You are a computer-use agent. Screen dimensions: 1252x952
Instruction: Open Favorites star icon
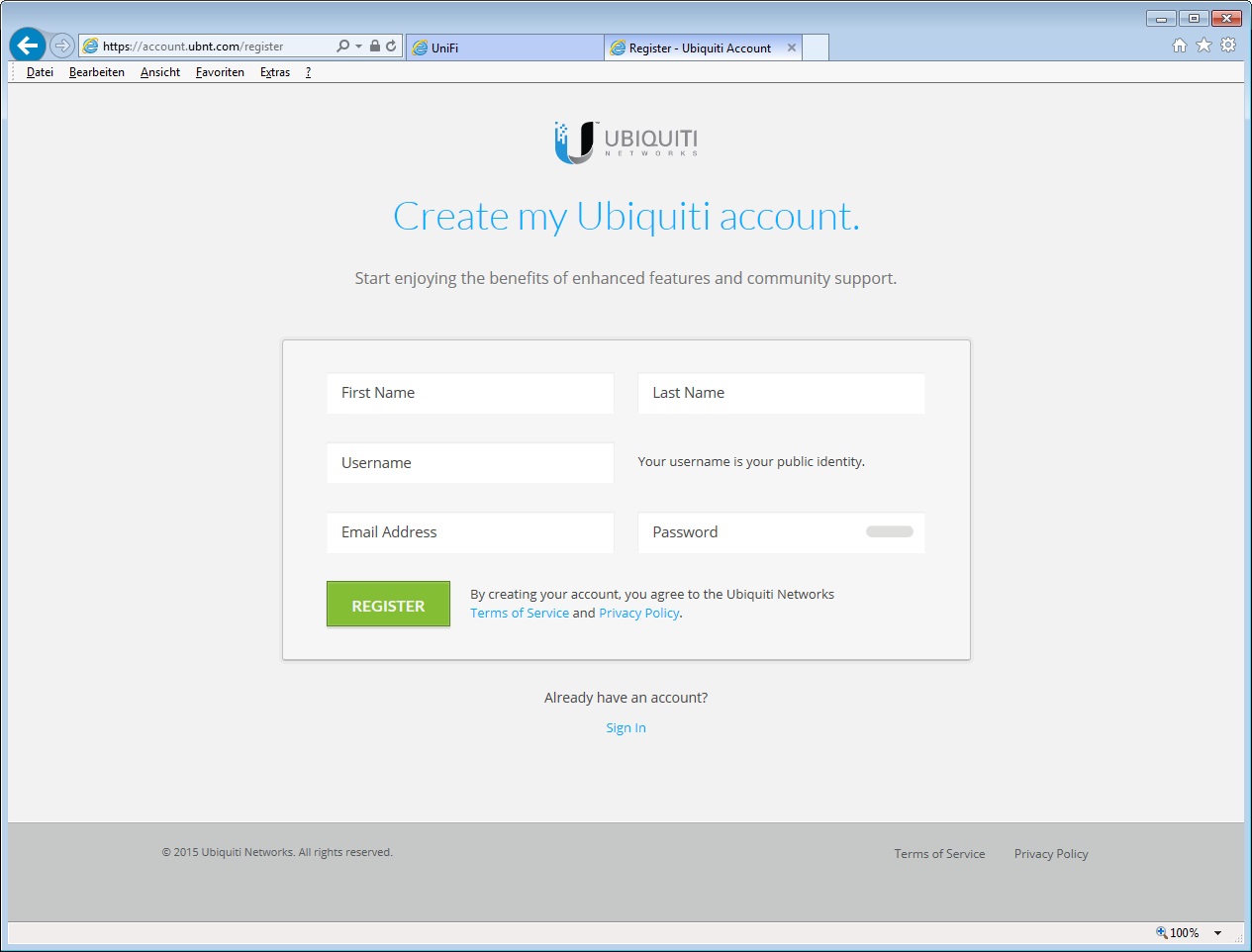click(x=1204, y=45)
